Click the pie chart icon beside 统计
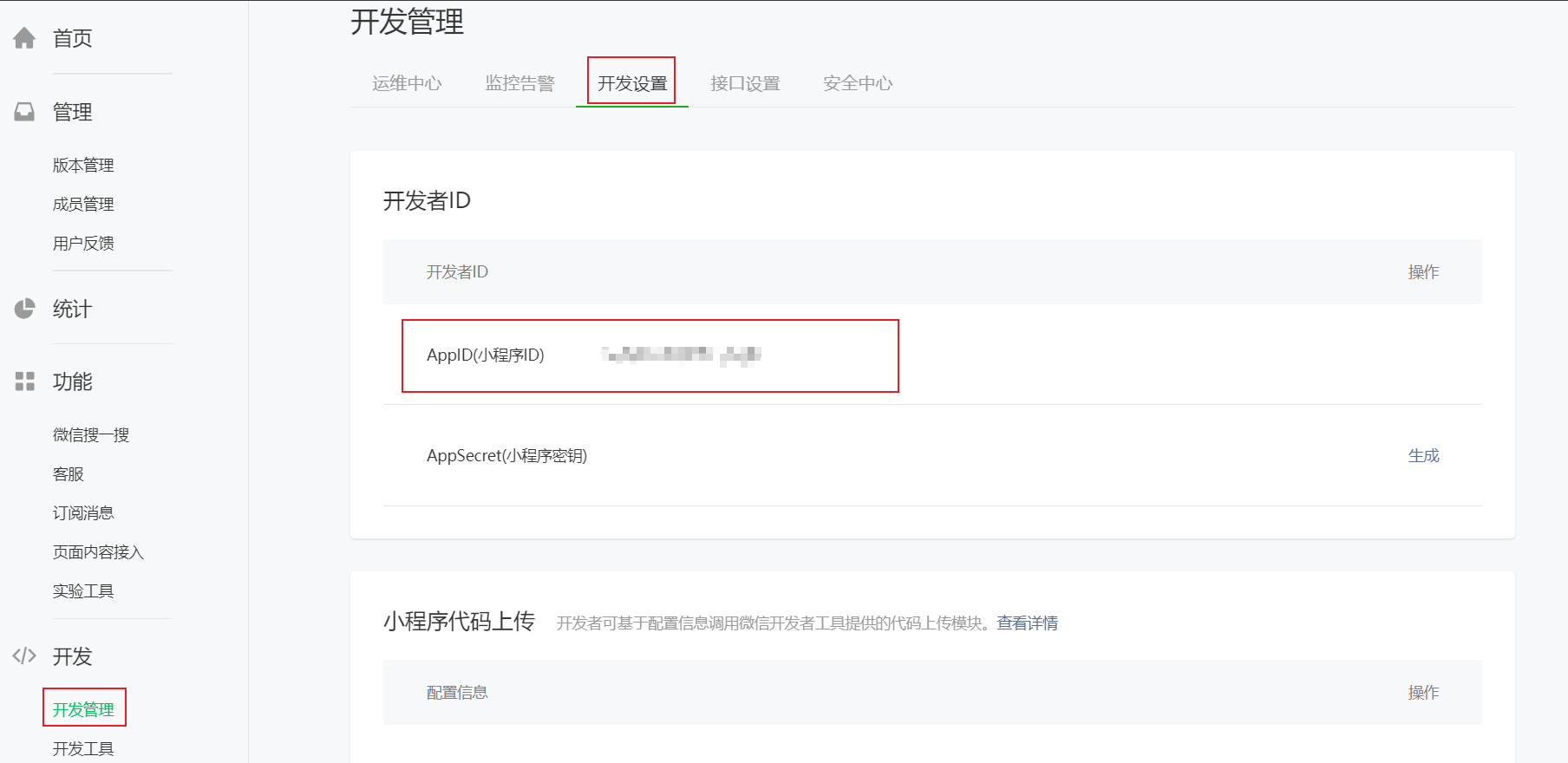 24,309
